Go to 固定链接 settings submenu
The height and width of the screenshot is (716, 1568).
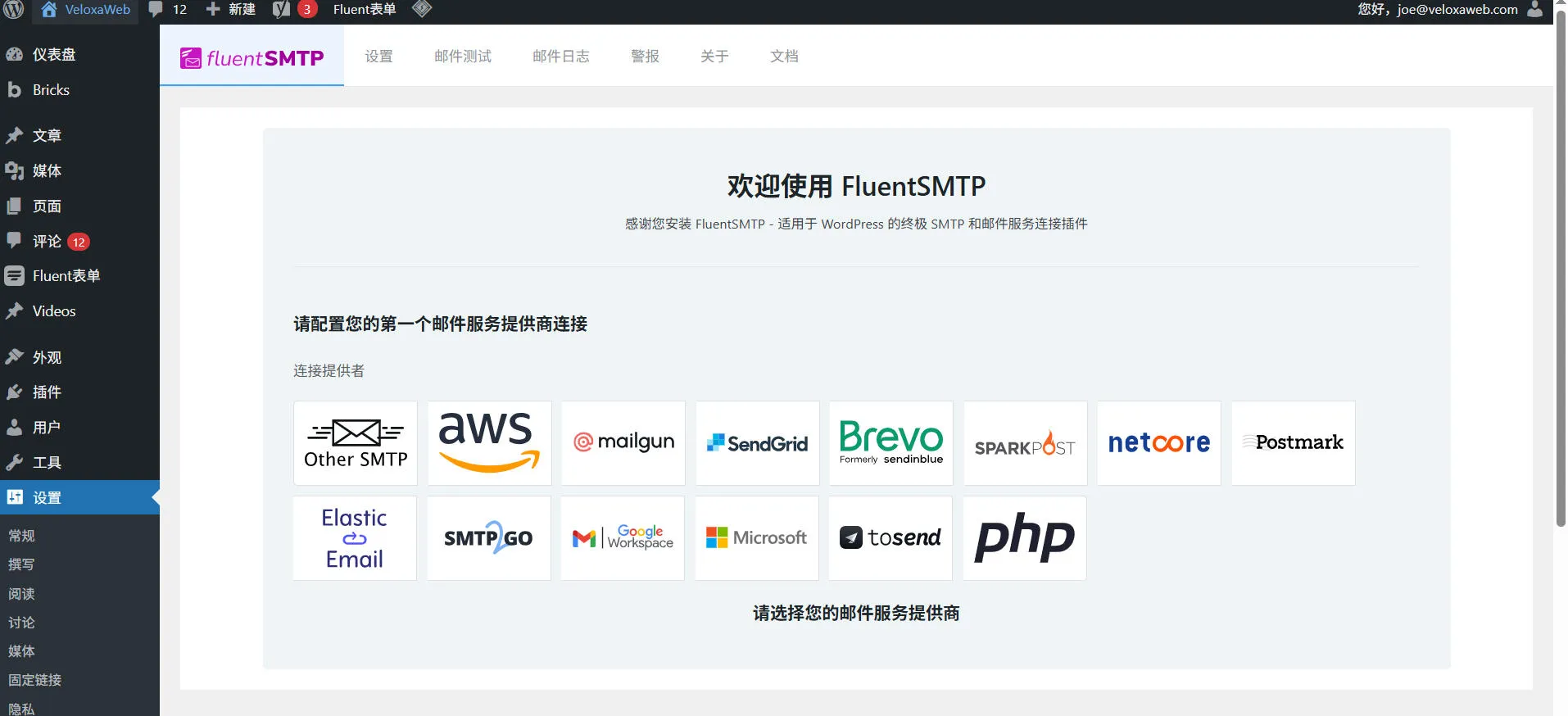pyautogui.click(x=34, y=680)
